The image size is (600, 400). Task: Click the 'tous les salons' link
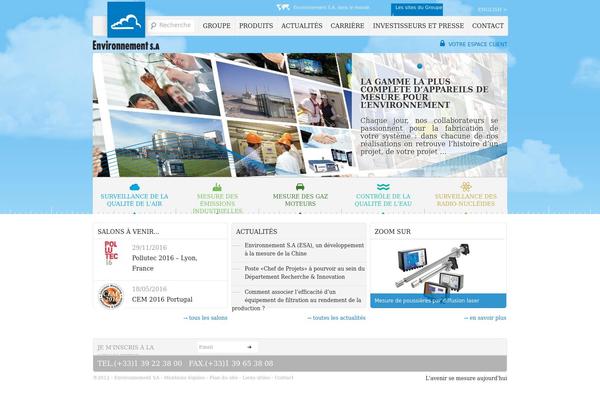(x=206, y=318)
